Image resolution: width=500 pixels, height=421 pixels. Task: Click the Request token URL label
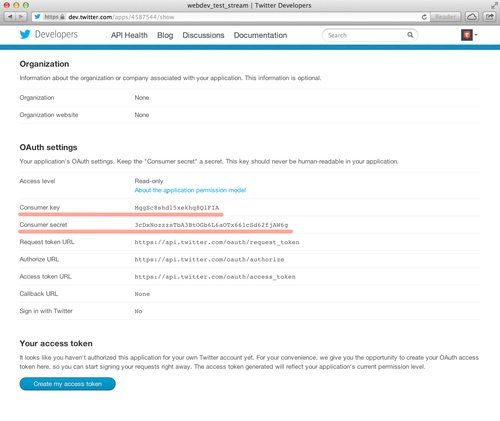47,242
